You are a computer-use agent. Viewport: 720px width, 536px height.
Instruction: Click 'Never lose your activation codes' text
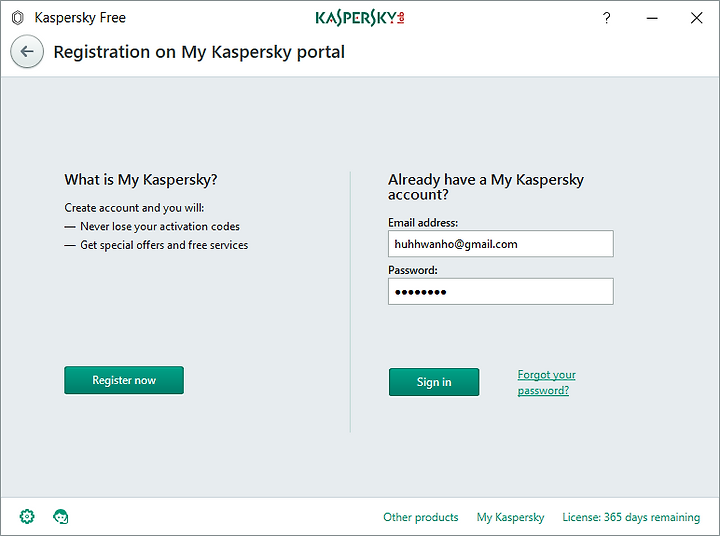[x=160, y=226]
